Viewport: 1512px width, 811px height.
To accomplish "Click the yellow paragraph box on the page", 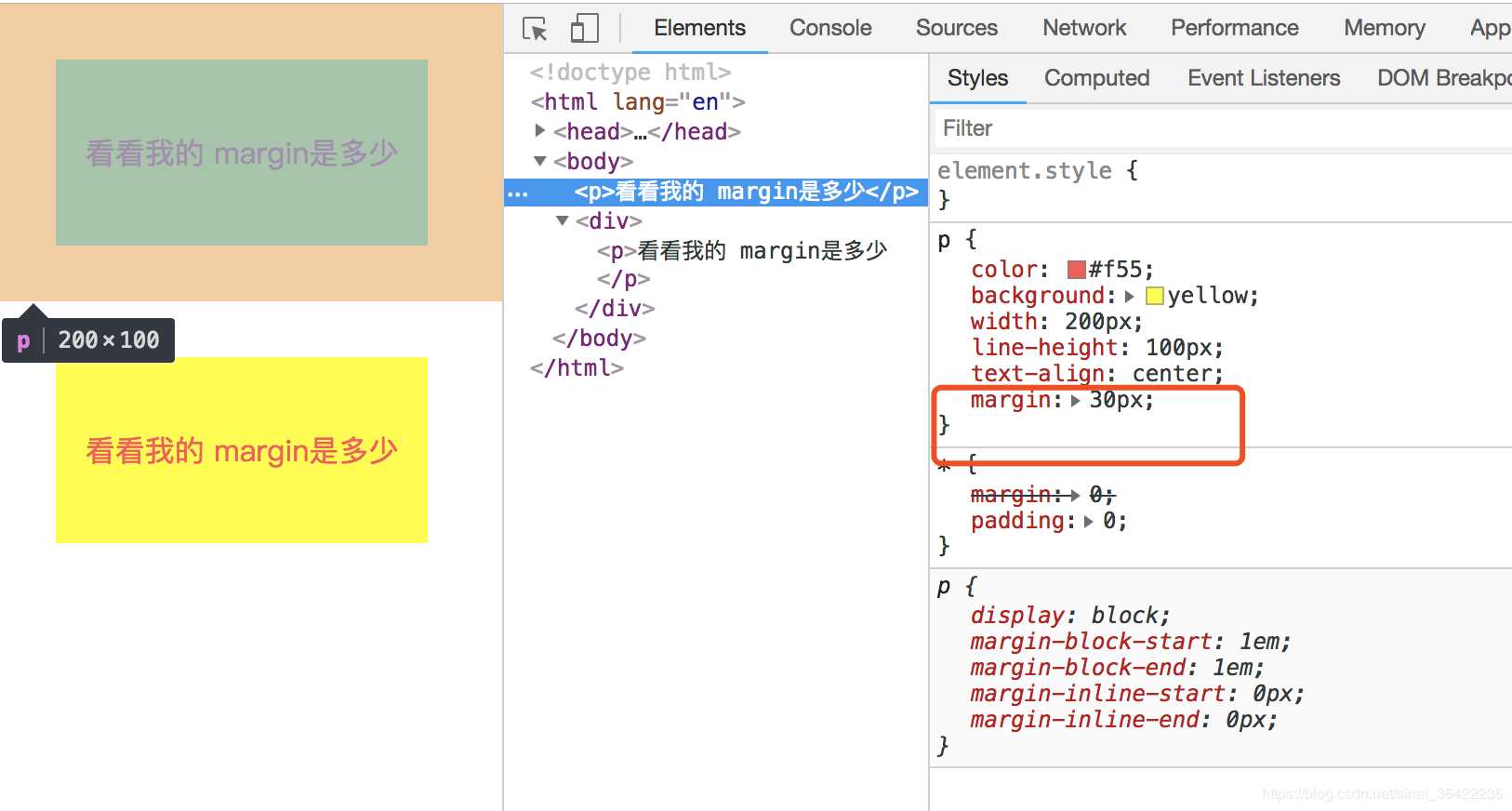I will [x=242, y=450].
